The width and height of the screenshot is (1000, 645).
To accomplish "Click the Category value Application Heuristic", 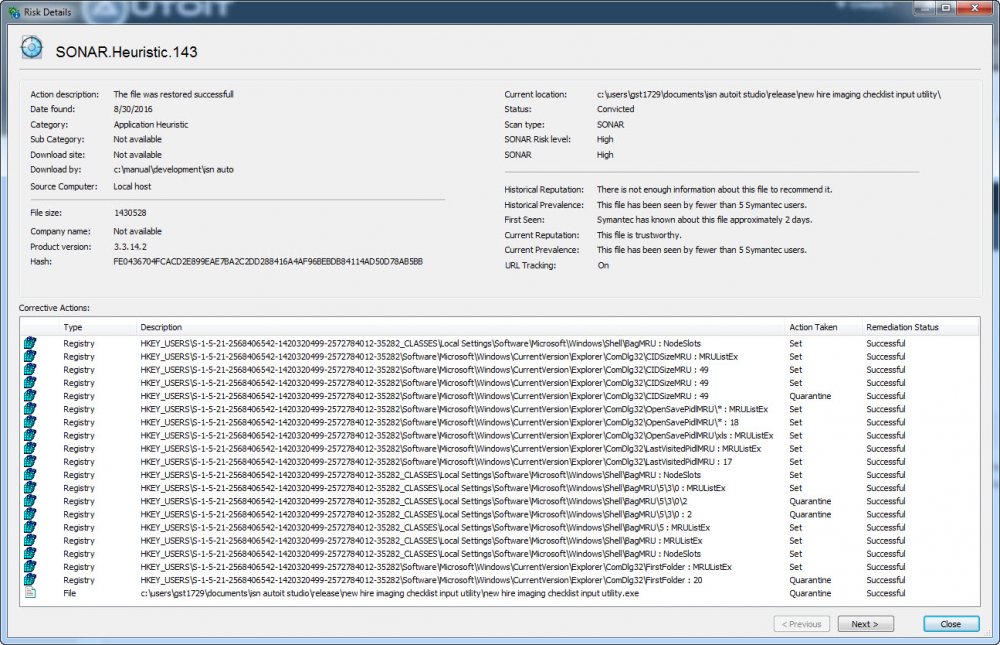I will pyautogui.click(x=151, y=124).
